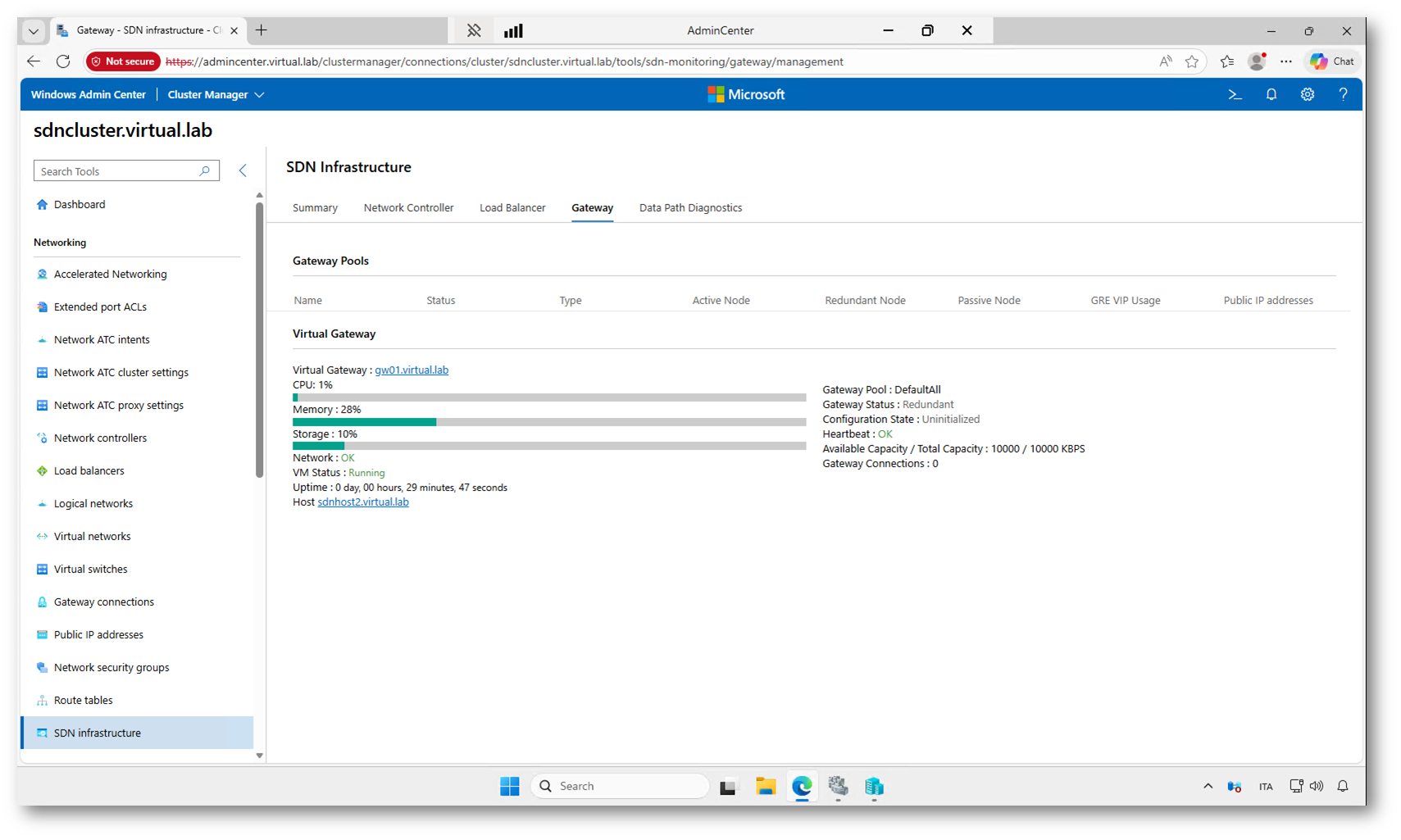The width and height of the screenshot is (1401, 840).
Task: Open File Explorer from the taskbar
Action: 766,787
